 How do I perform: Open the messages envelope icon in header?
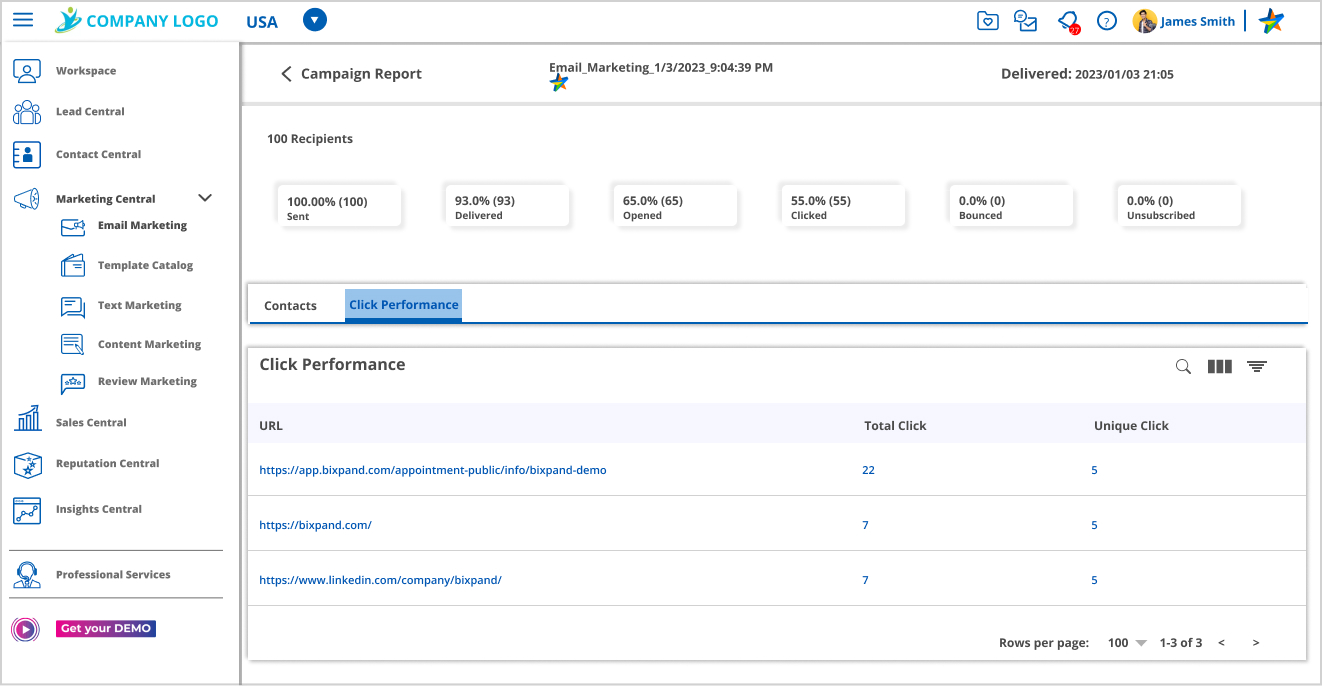coord(1026,21)
